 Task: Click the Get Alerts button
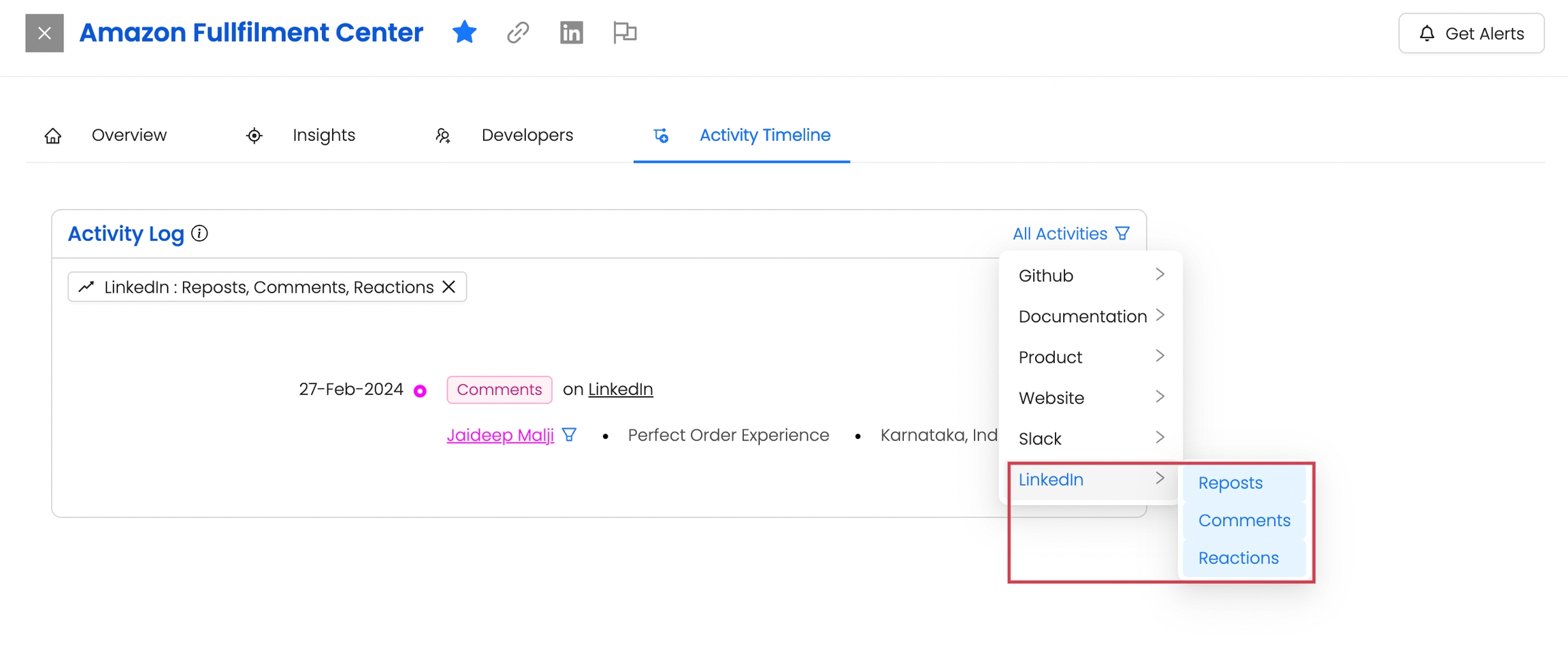pos(1471,33)
